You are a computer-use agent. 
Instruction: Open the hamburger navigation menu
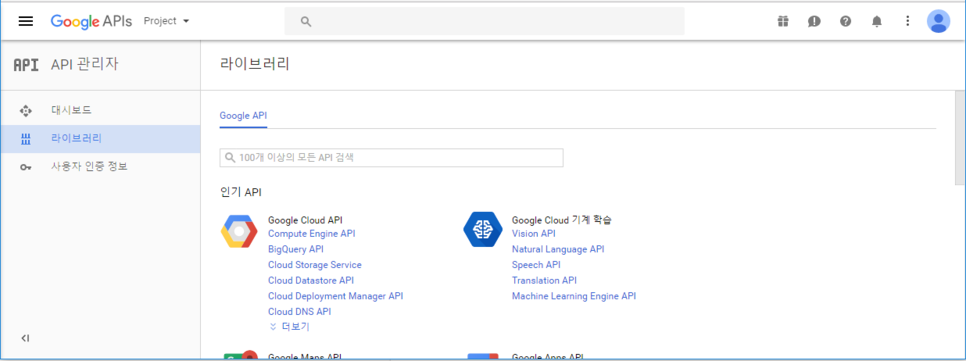click(25, 21)
